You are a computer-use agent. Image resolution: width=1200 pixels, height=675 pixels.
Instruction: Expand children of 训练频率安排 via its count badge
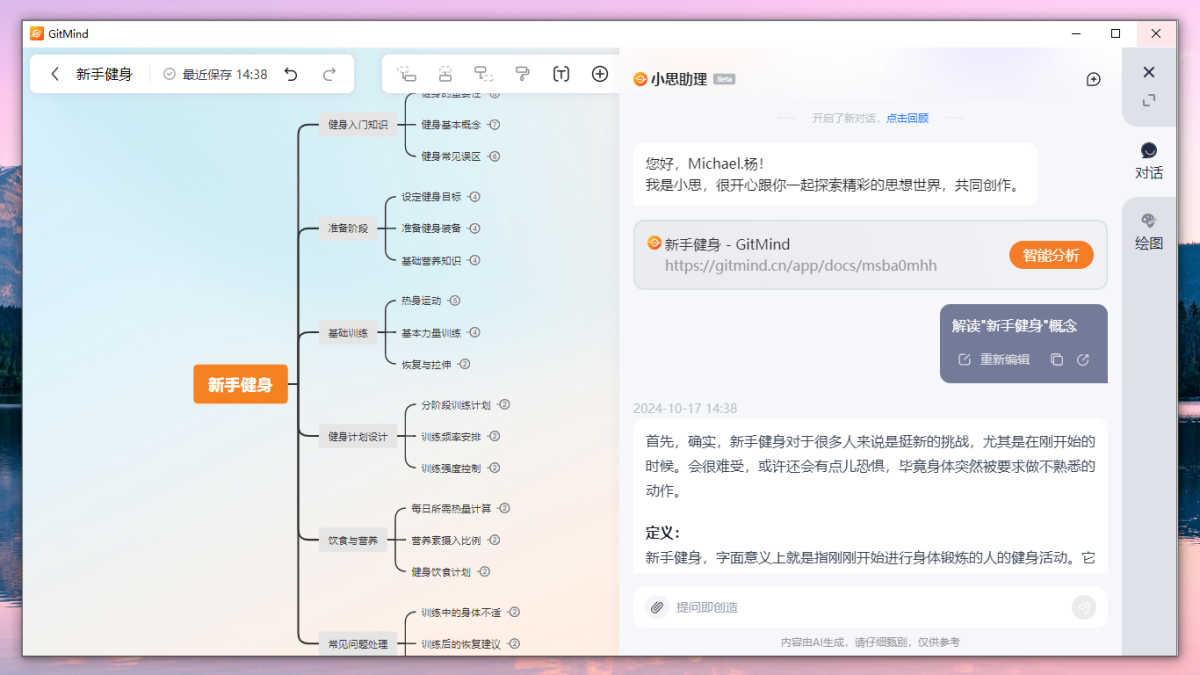click(494, 436)
